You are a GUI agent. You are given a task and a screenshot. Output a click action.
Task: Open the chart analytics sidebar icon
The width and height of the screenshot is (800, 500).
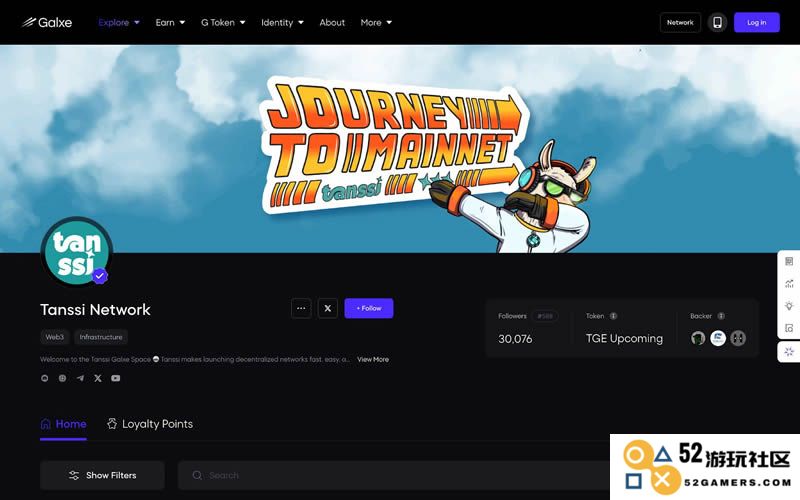[x=789, y=284]
